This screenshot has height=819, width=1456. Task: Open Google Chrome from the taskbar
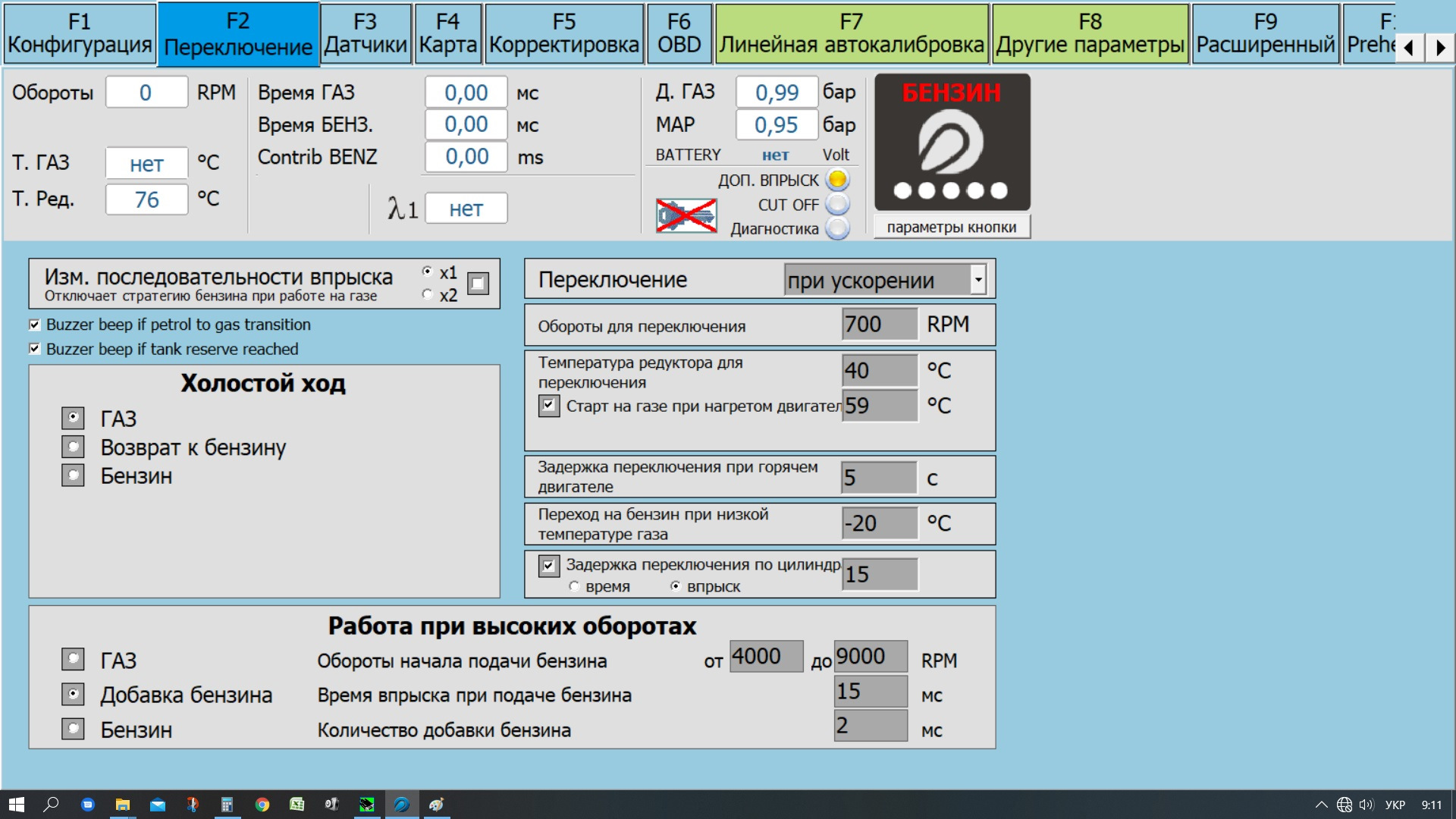[x=262, y=805]
